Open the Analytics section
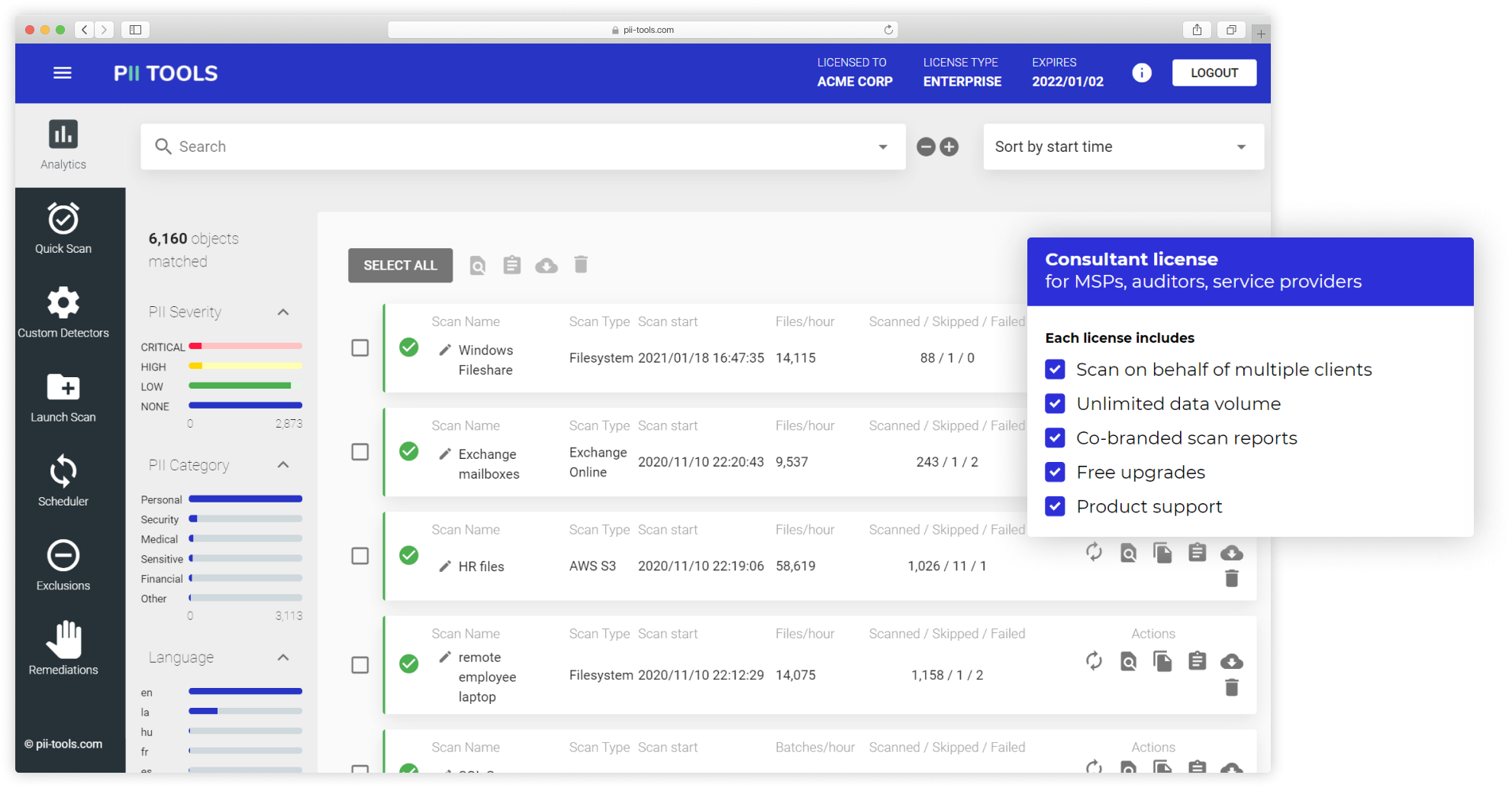This screenshot has height=788, width=1512. [x=63, y=145]
